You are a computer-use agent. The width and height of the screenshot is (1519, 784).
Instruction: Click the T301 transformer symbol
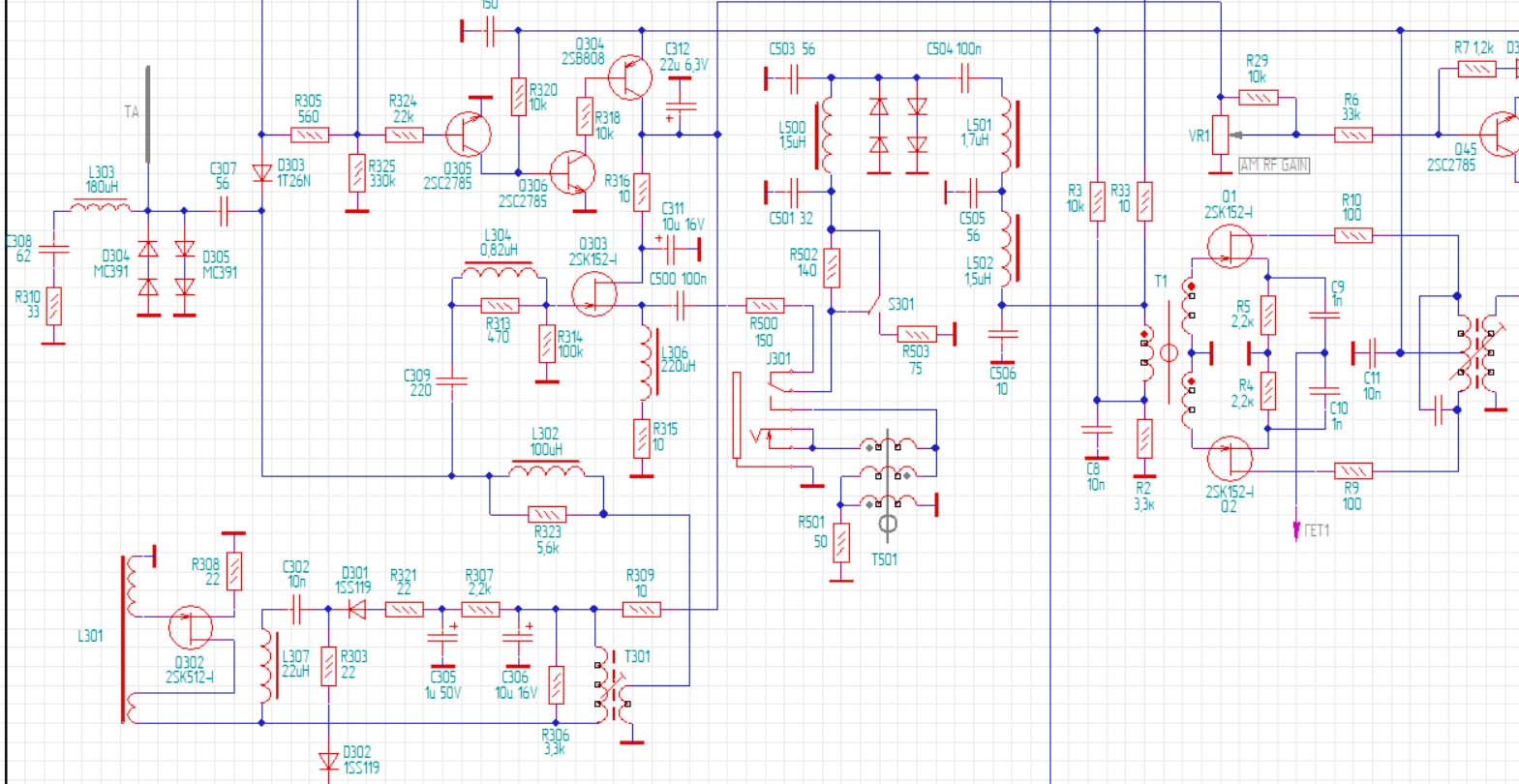pyautogui.click(x=609, y=686)
